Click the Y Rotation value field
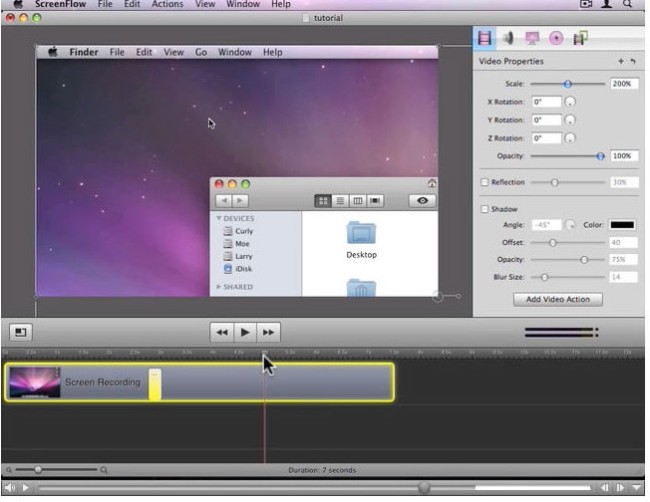 click(x=546, y=120)
